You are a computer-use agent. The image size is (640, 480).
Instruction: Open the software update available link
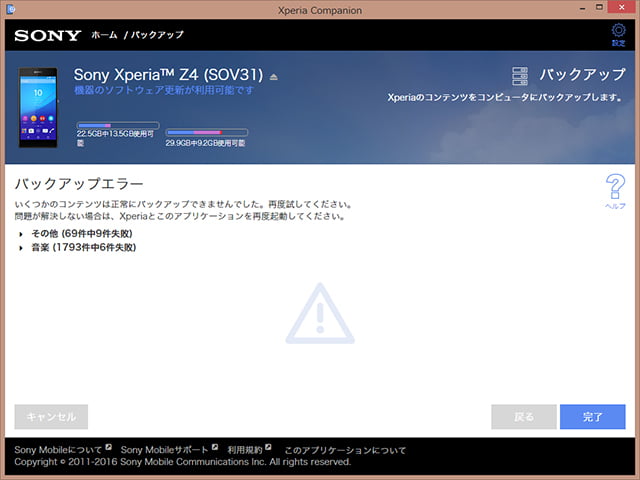tap(164, 90)
